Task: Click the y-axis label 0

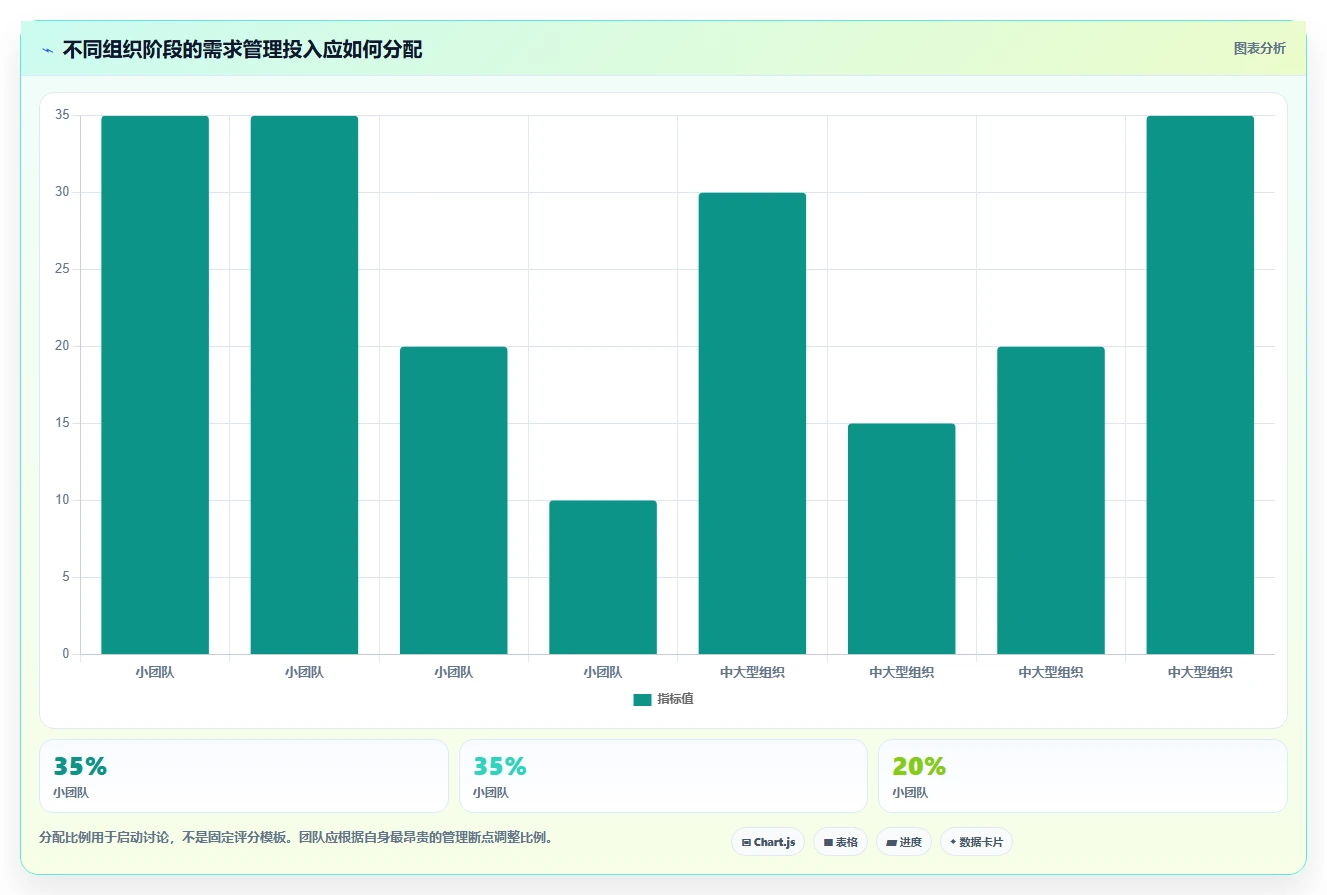Action: [x=66, y=654]
